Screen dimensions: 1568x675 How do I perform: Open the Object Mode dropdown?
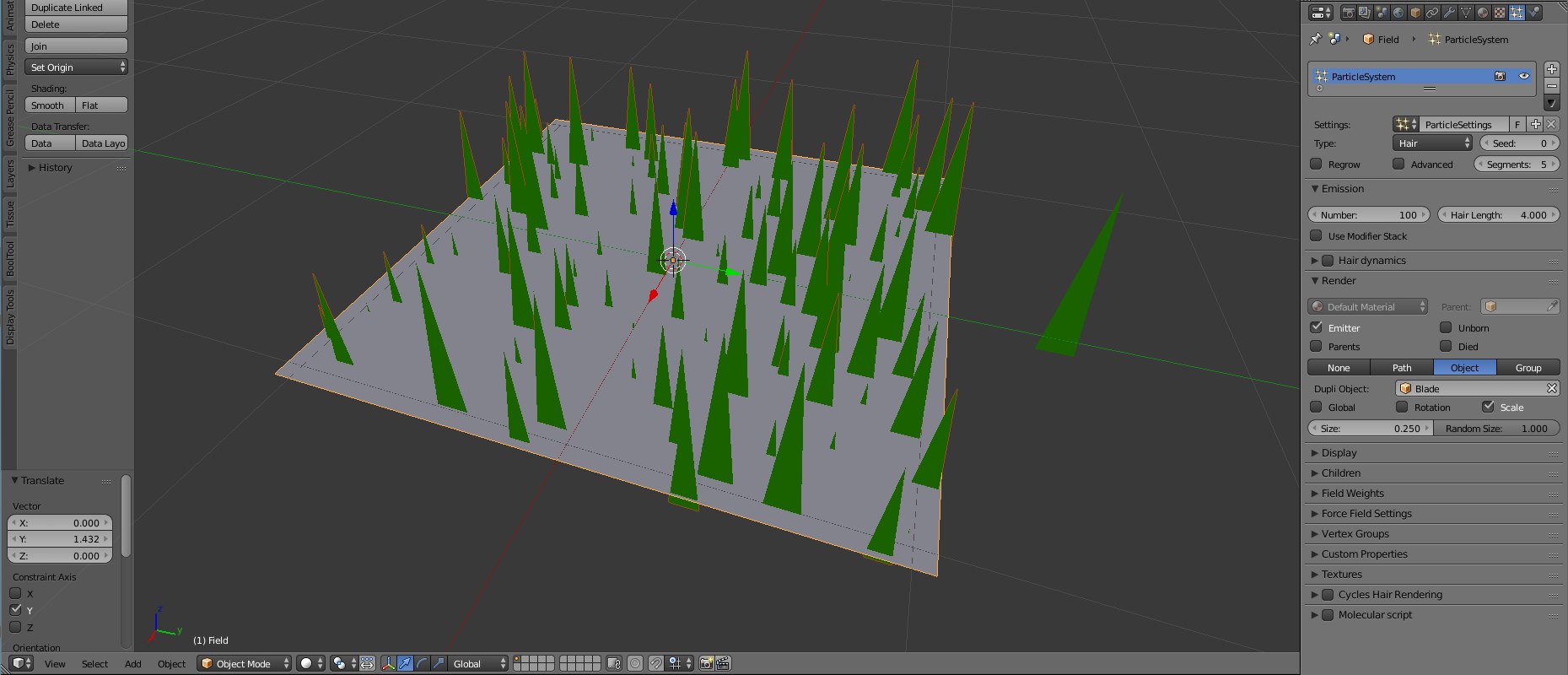click(245, 663)
